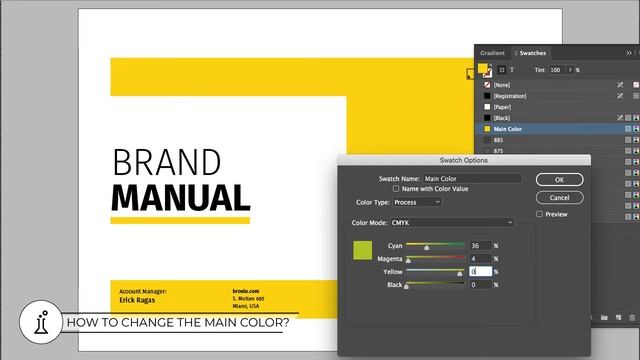Toggle the Preview checkbox

coord(539,214)
